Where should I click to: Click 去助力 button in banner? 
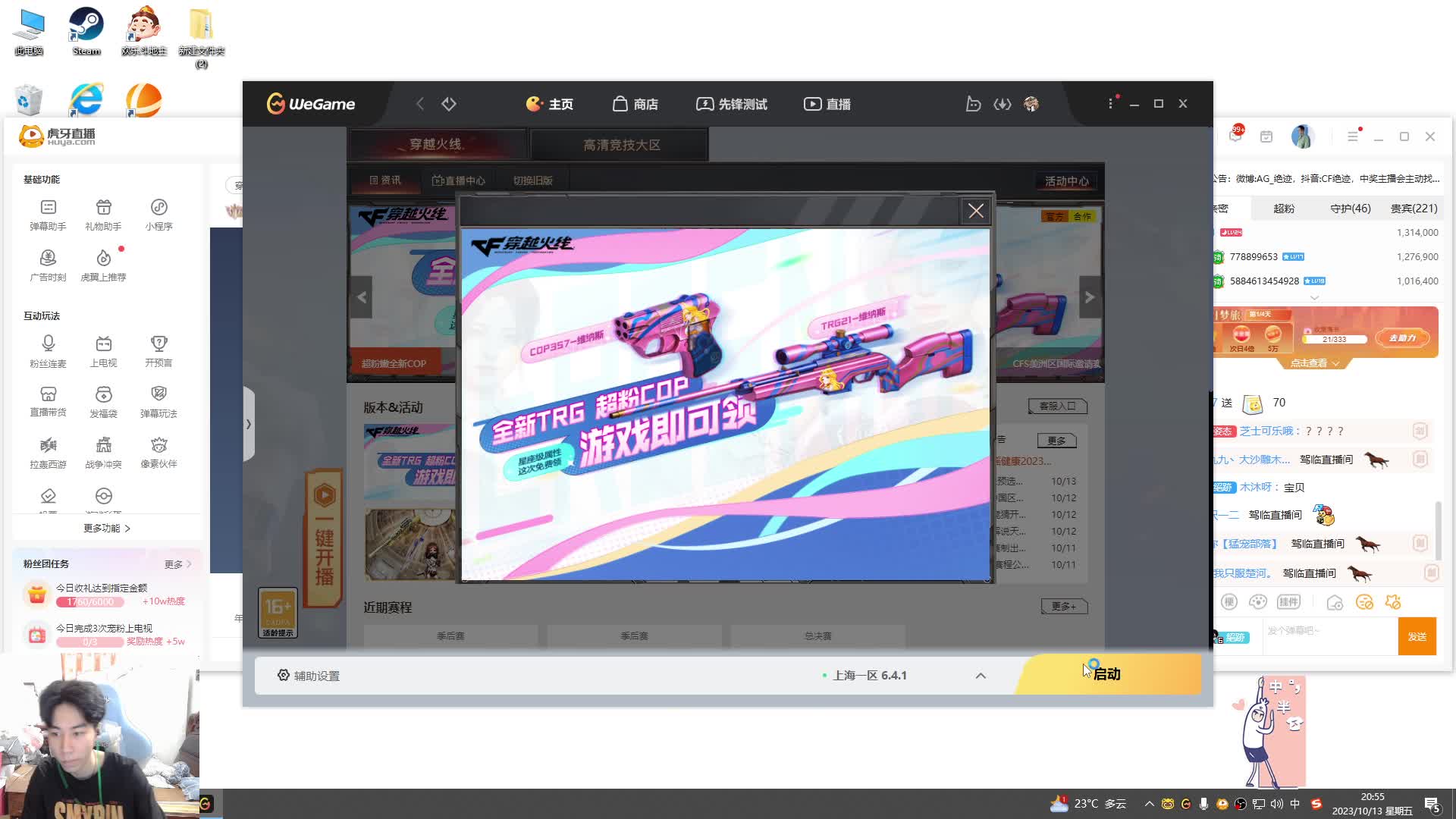pos(1402,337)
